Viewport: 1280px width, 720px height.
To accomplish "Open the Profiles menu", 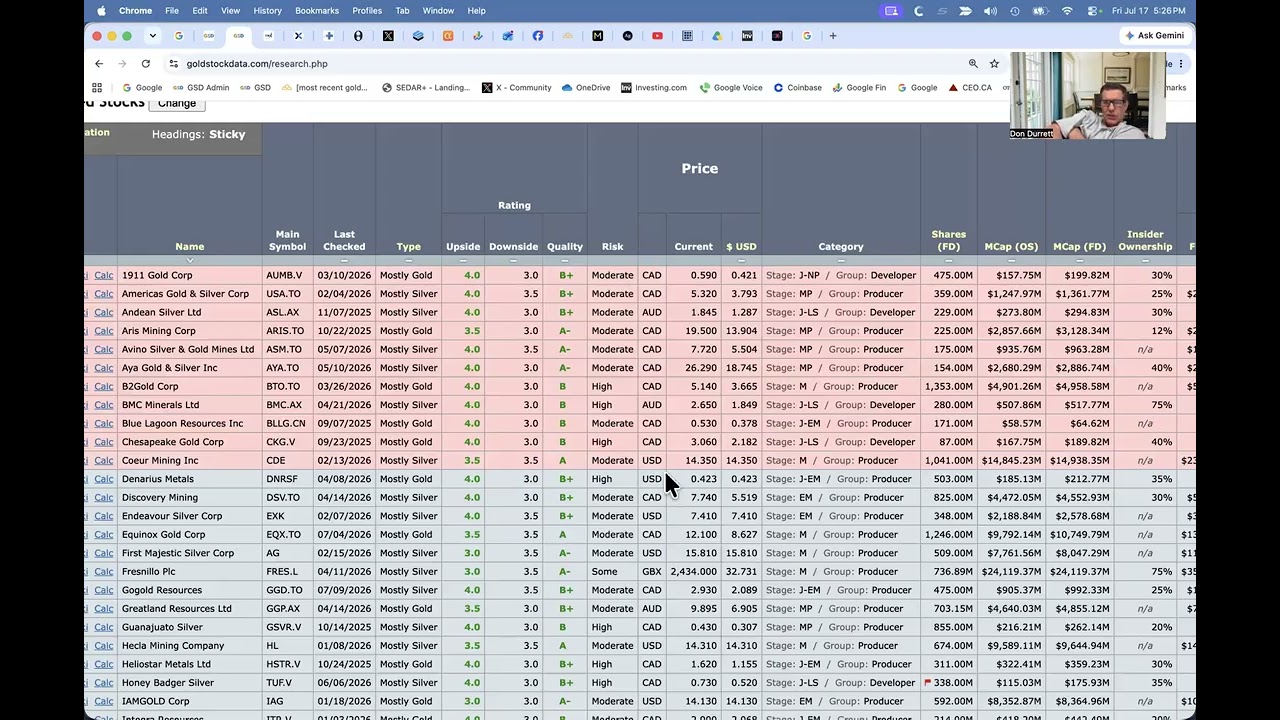I will [x=367, y=11].
